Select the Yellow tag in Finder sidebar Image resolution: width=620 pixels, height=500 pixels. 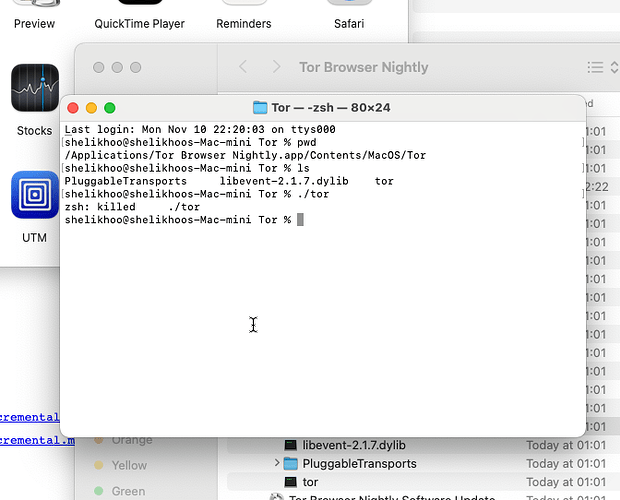coord(129,465)
